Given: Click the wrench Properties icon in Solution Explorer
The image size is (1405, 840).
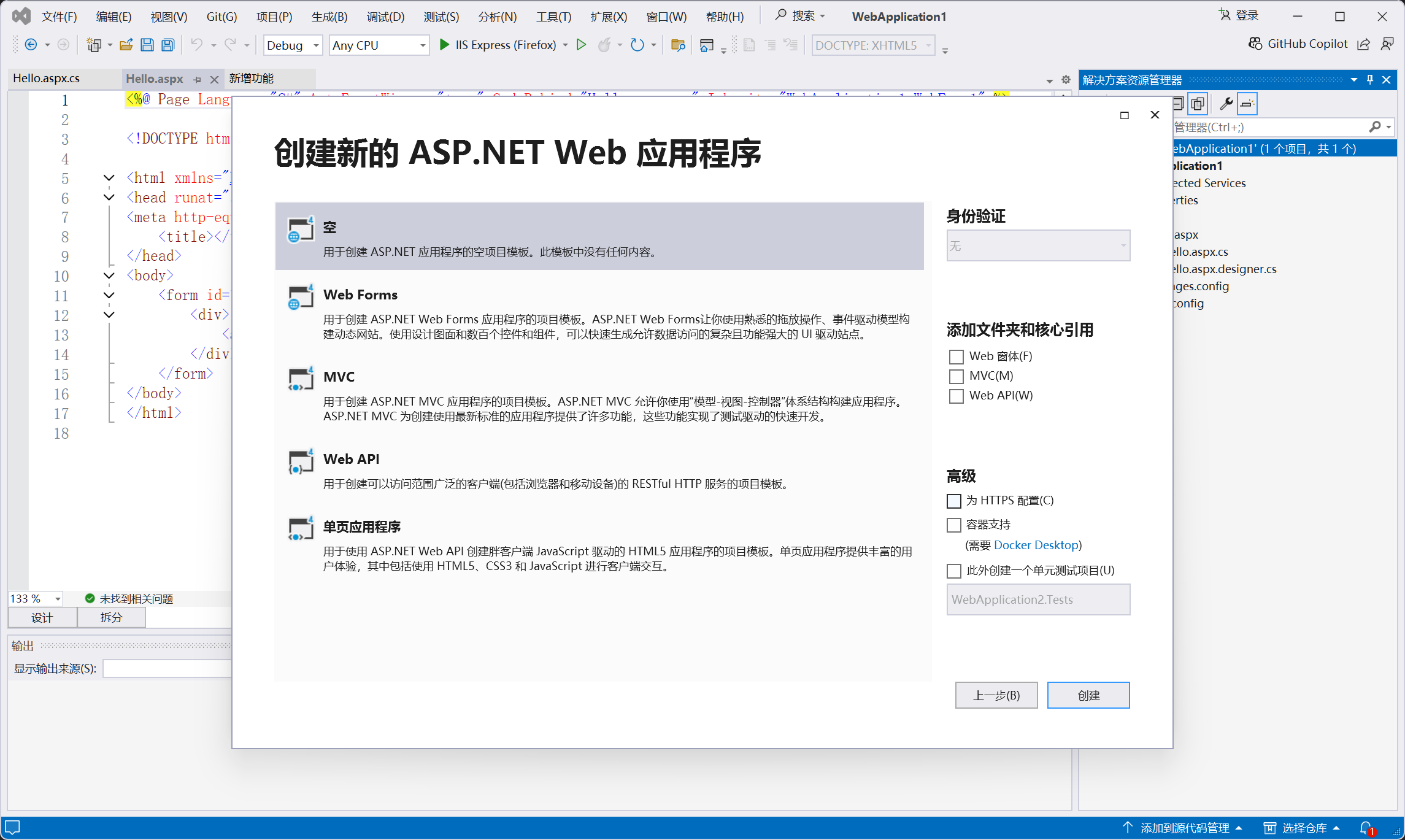Looking at the screenshot, I should [x=1226, y=104].
